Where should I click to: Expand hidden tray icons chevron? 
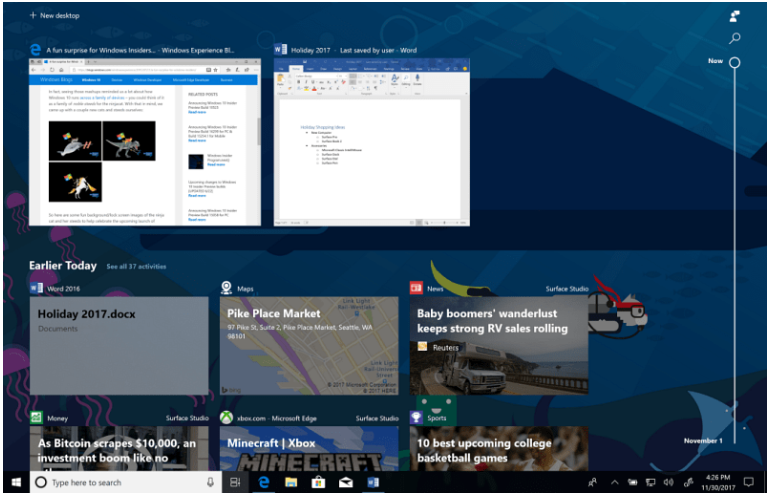click(615, 482)
